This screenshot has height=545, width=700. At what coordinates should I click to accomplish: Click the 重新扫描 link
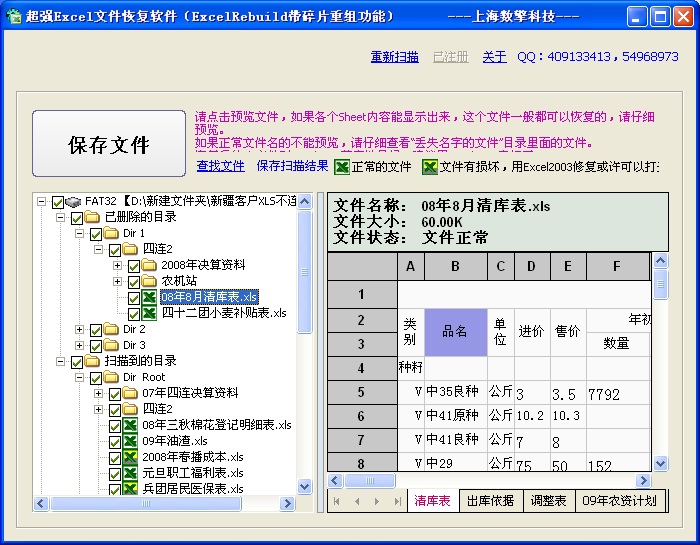pyautogui.click(x=394, y=57)
